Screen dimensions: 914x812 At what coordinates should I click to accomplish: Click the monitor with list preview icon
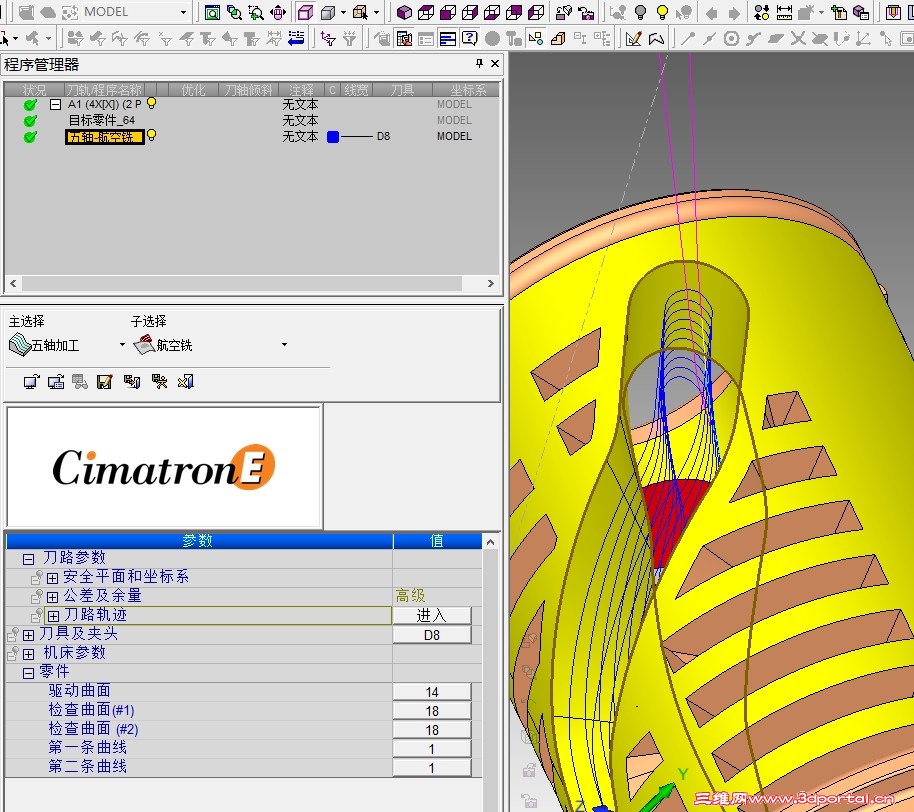56,382
